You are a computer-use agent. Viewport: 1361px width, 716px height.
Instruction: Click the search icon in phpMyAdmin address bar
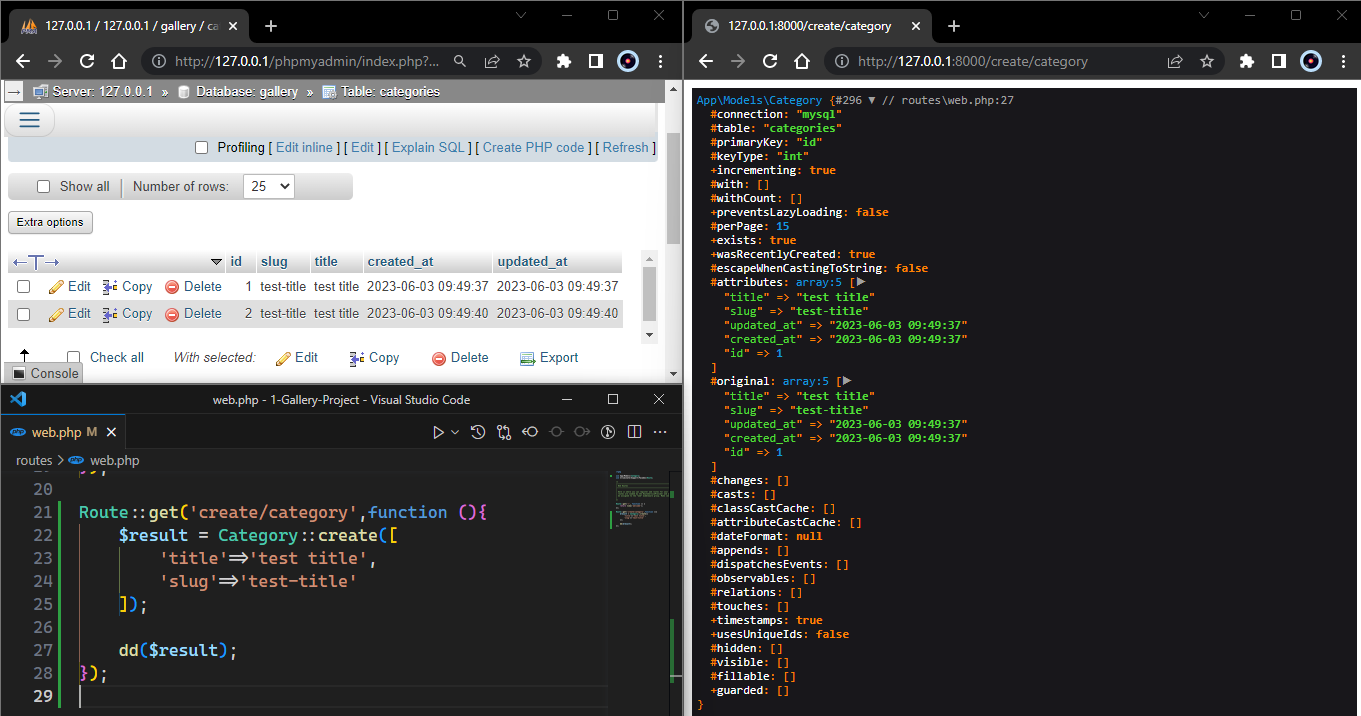[x=460, y=61]
